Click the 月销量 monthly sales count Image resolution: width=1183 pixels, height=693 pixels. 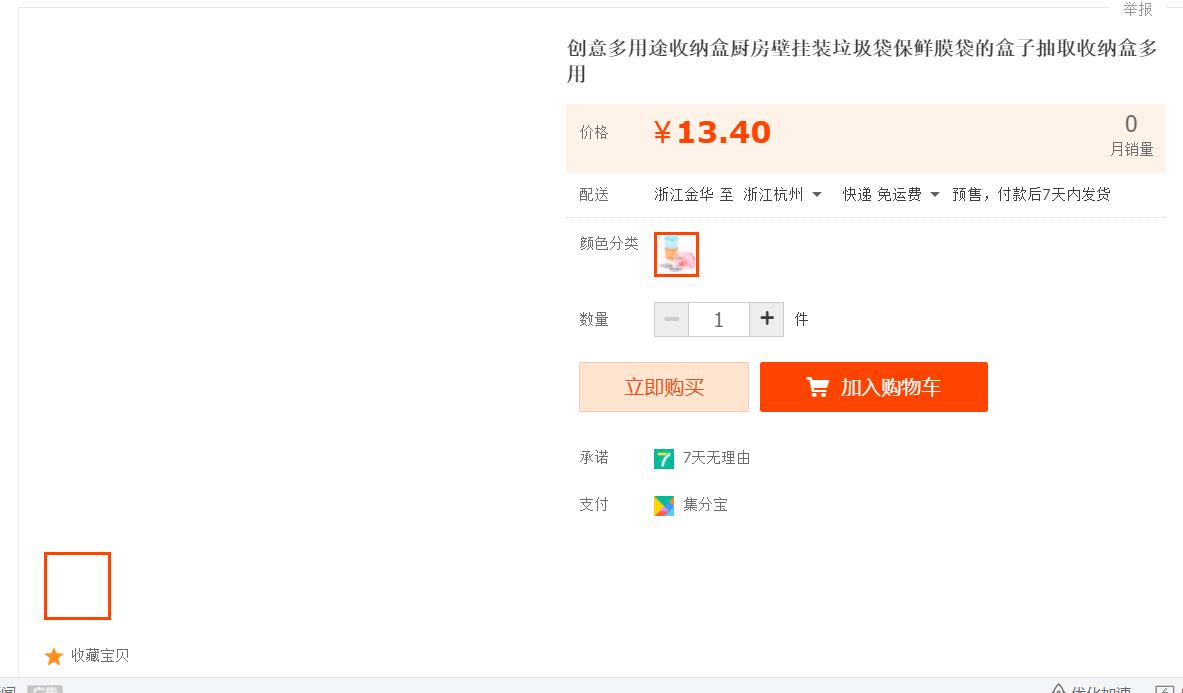point(1131,137)
